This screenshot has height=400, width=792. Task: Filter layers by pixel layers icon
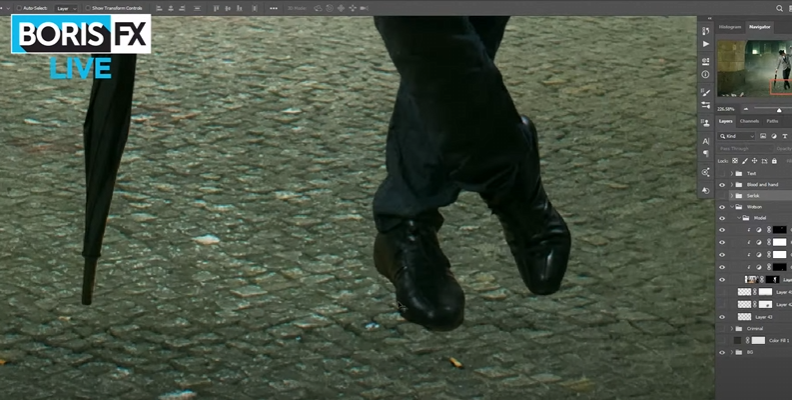coord(763,136)
